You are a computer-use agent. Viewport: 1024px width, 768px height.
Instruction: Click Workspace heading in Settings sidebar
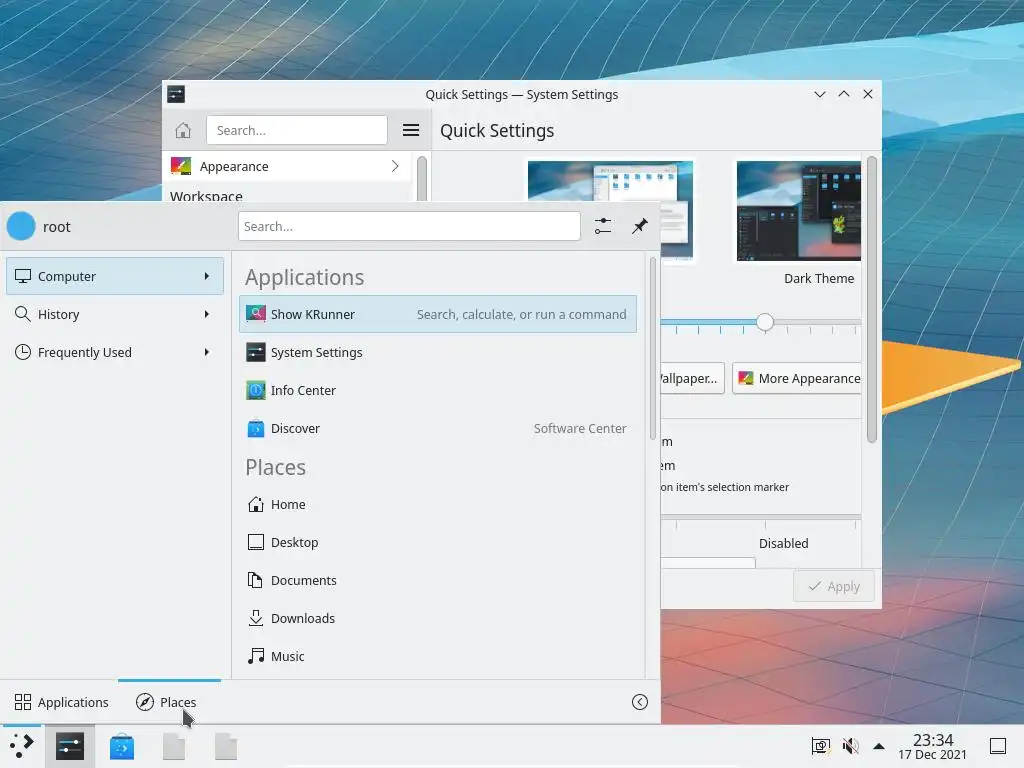pos(206,196)
